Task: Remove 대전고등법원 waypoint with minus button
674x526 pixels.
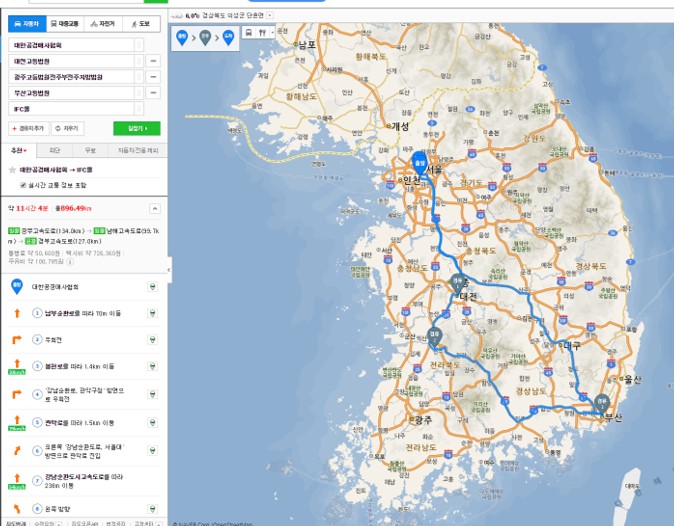Action: (x=154, y=61)
